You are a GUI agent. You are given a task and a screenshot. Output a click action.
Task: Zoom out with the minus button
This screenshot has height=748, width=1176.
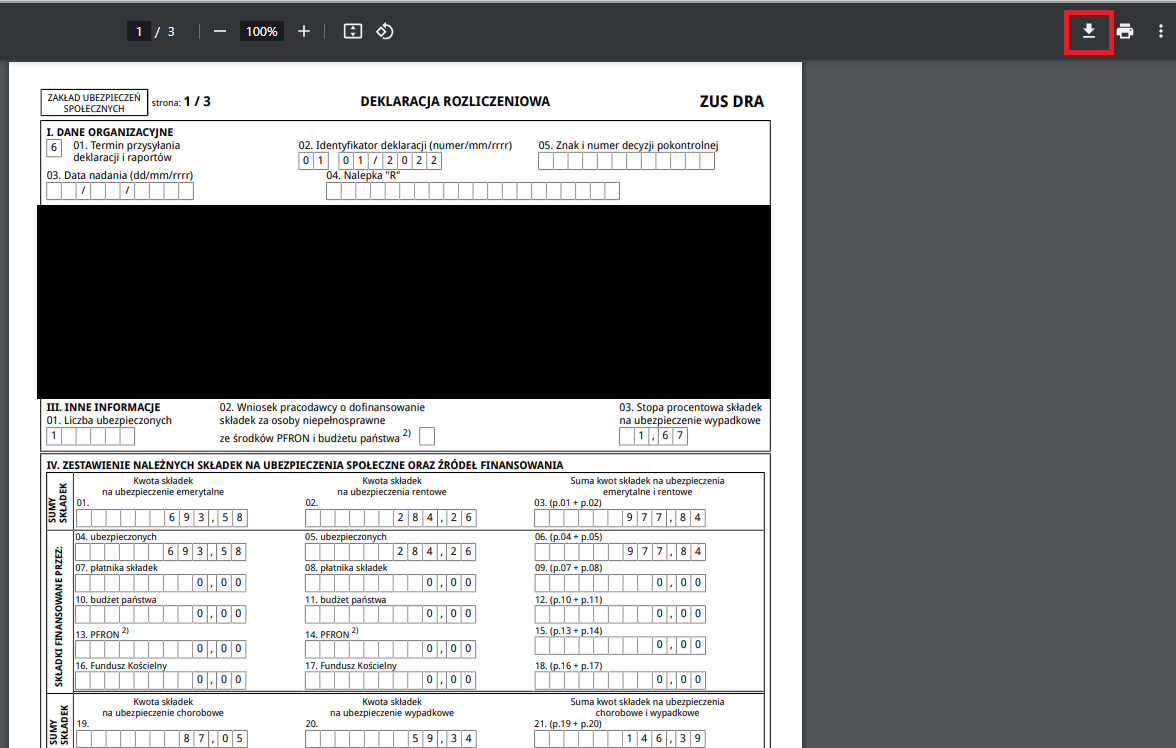pos(220,32)
